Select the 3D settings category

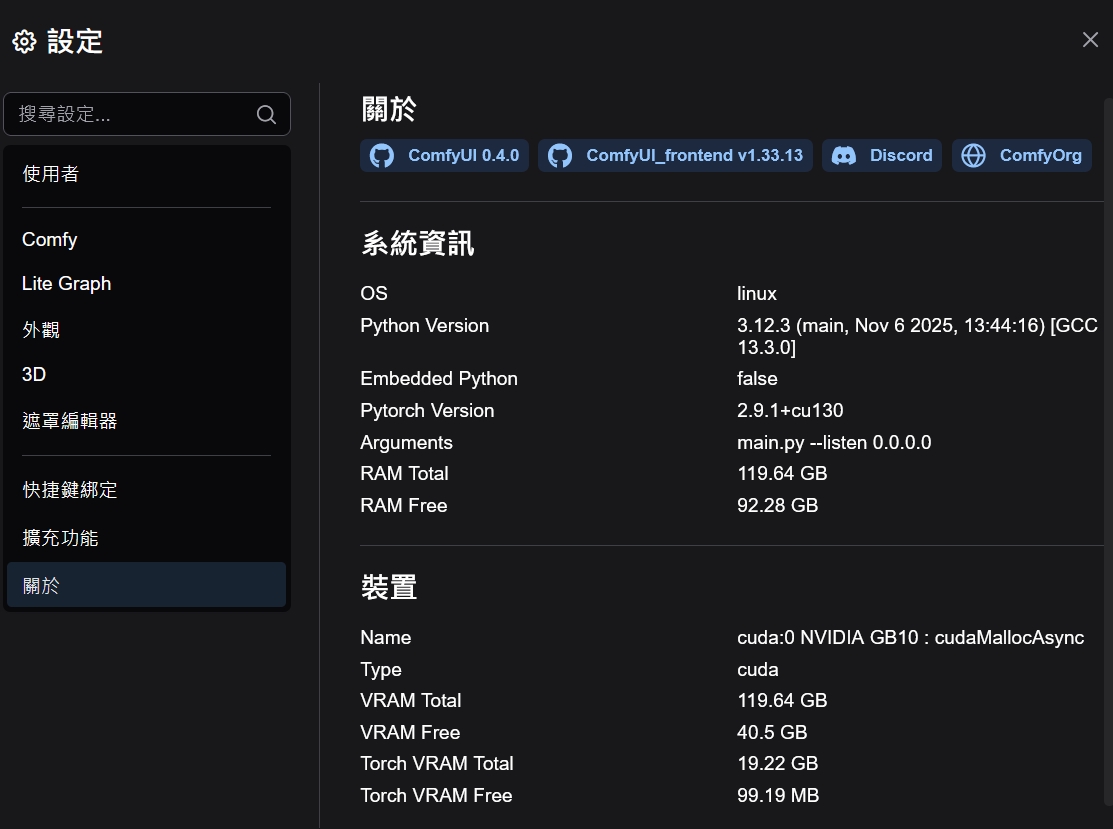click(34, 375)
